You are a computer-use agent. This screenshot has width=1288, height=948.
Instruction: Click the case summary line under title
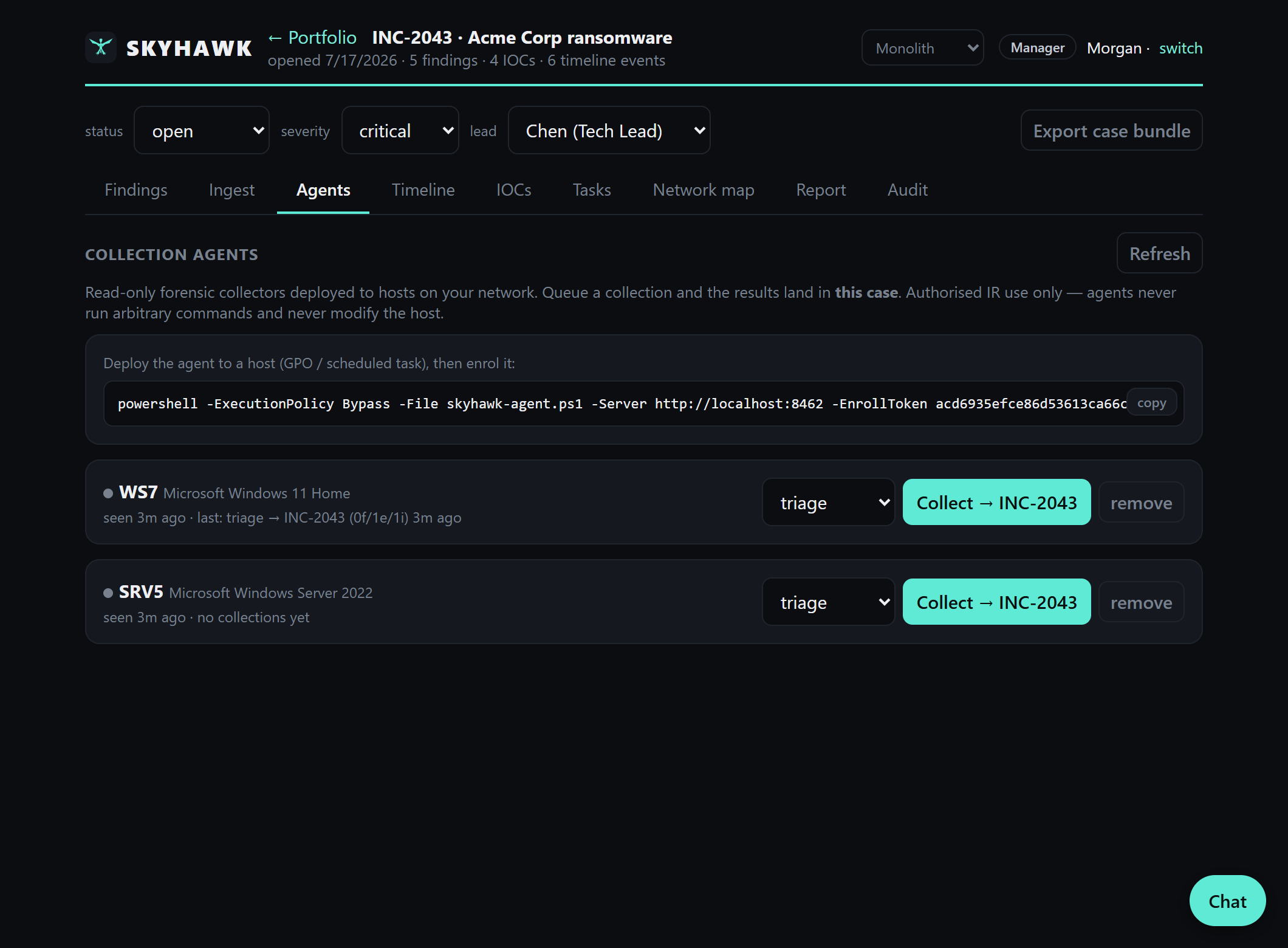pyautogui.click(x=466, y=61)
